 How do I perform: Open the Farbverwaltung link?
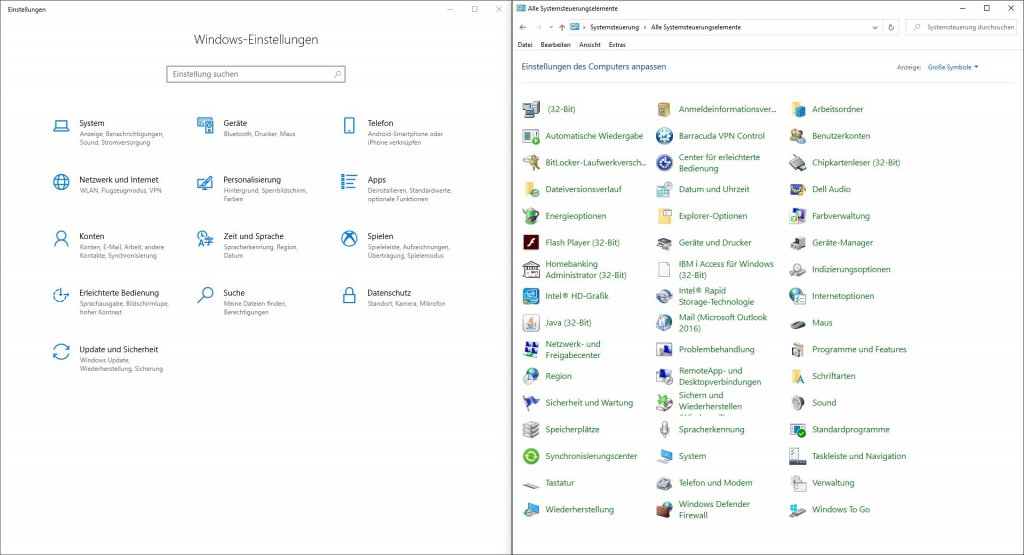[x=840, y=215]
